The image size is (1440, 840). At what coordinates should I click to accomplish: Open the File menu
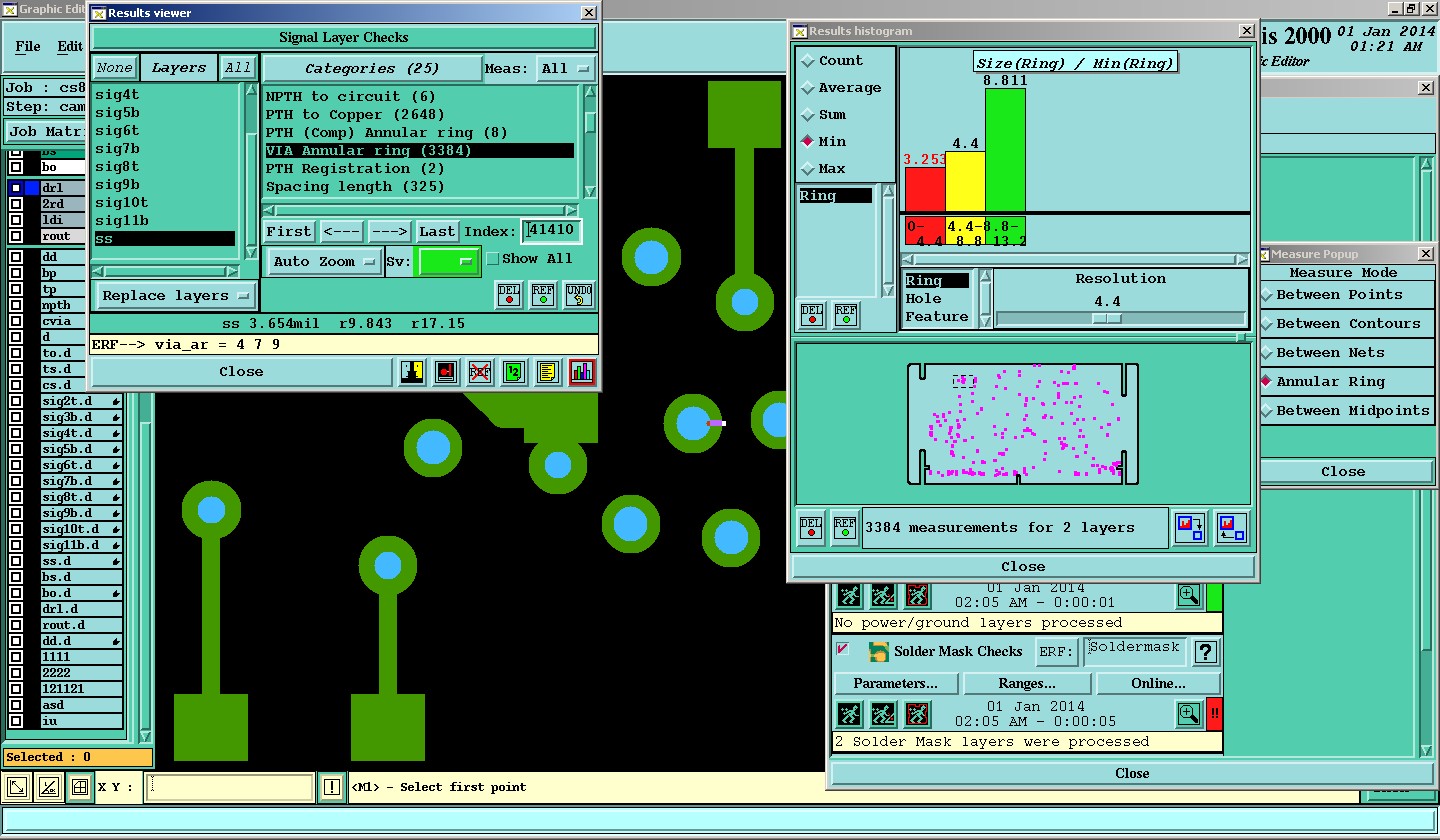click(x=28, y=46)
